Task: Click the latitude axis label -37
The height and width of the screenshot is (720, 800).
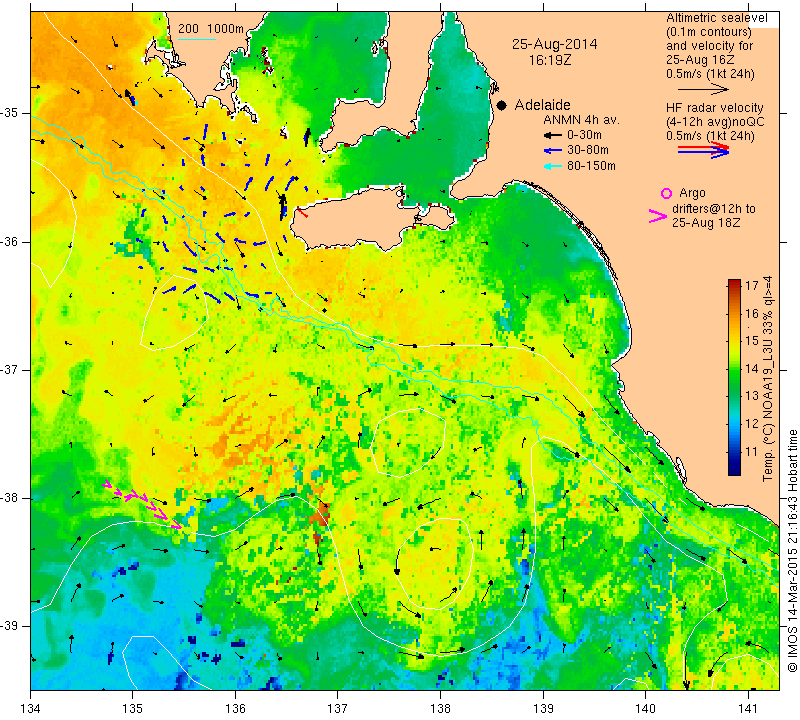Action: (x=11, y=369)
